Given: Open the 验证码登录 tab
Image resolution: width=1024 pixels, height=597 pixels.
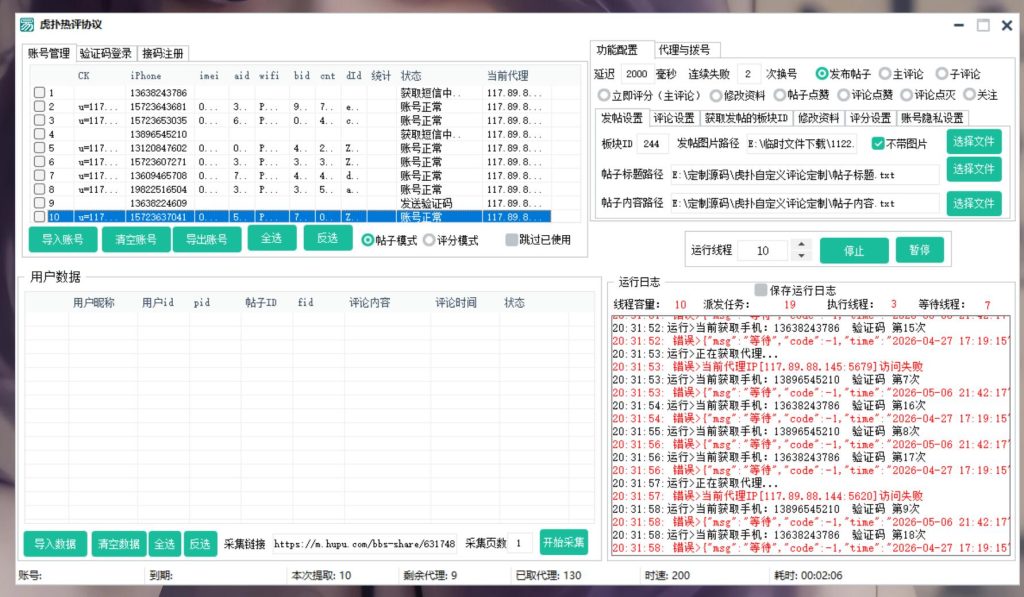Looking at the screenshot, I should [106, 53].
